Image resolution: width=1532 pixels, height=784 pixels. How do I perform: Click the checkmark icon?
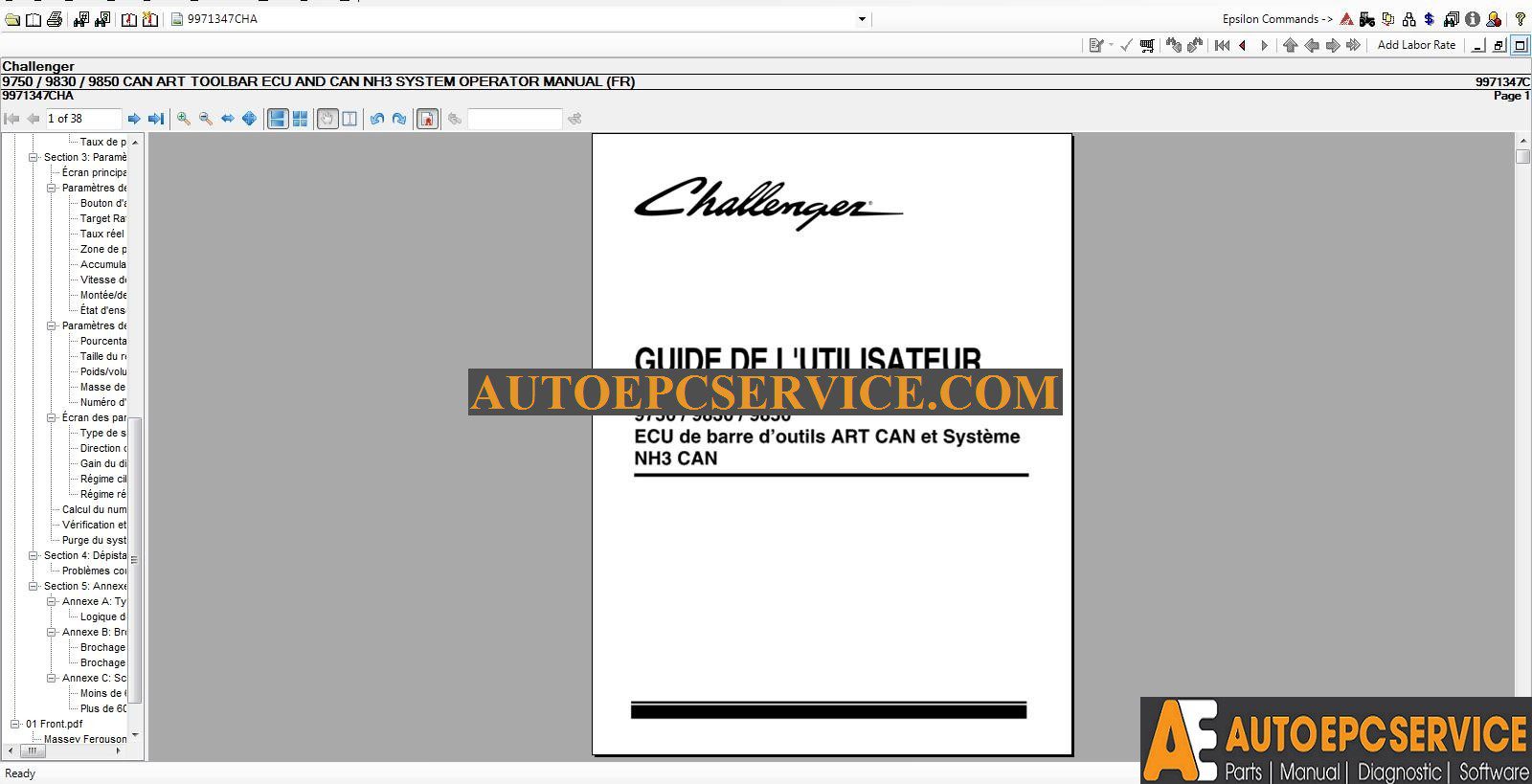[x=1126, y=45]
